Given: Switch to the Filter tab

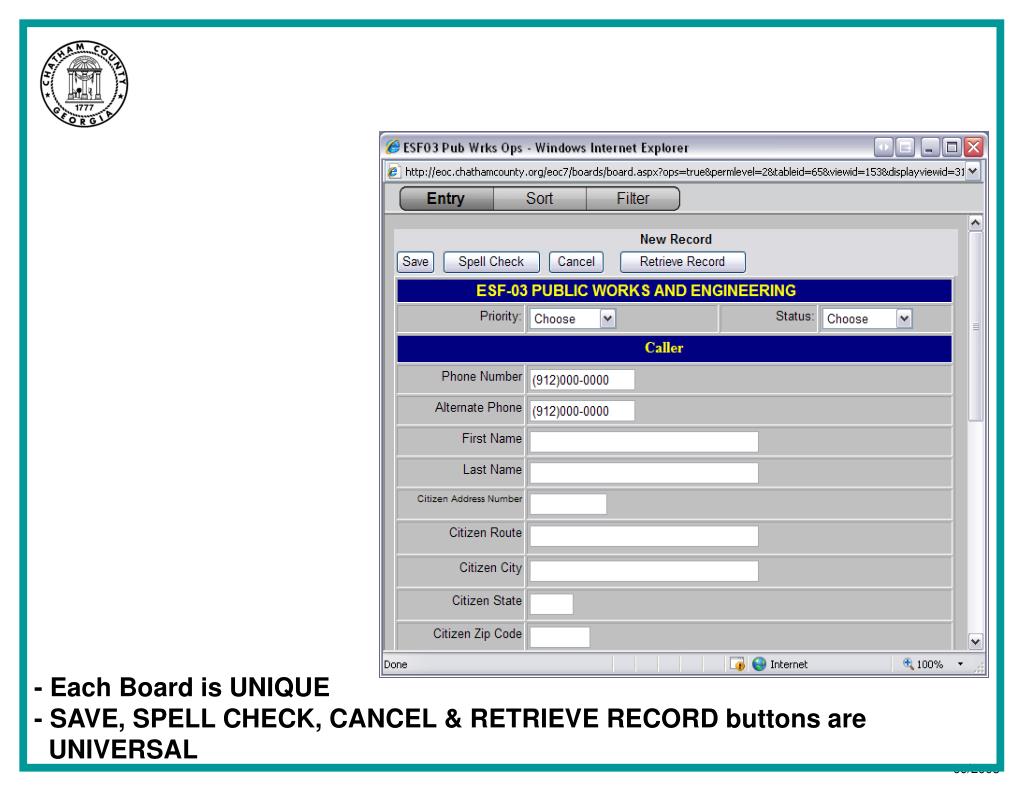Looking at the screenshot, I should pos(633,199).
